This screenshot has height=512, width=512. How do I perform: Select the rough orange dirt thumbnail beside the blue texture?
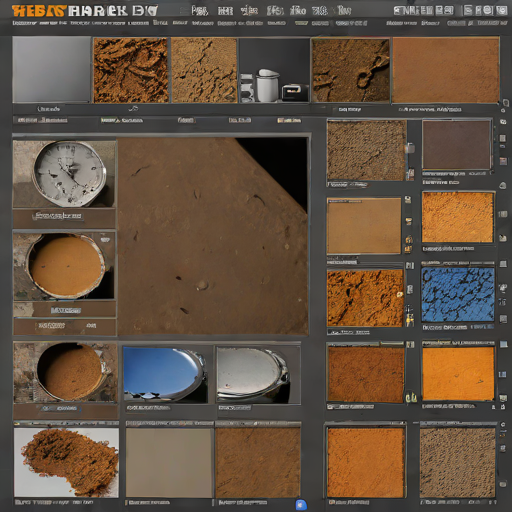pos(365,298)
